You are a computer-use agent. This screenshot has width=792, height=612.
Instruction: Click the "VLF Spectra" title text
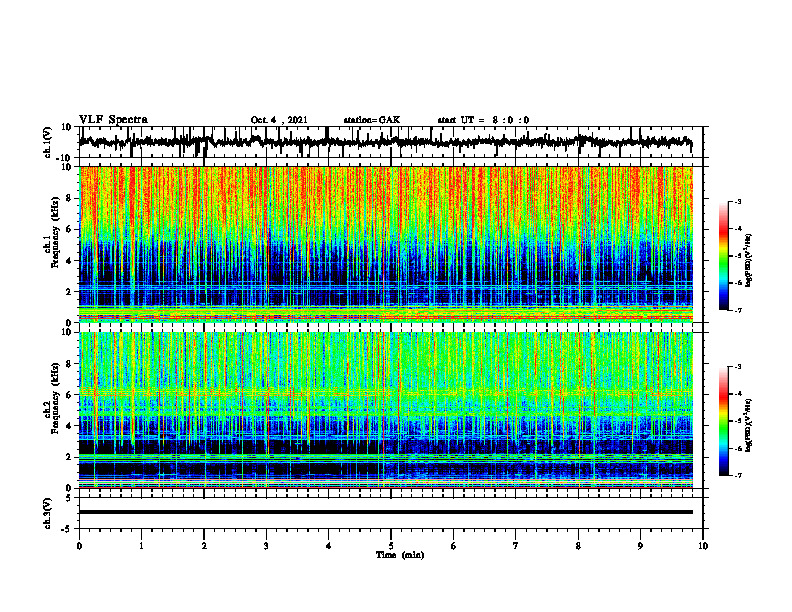(x=113, y=120)
